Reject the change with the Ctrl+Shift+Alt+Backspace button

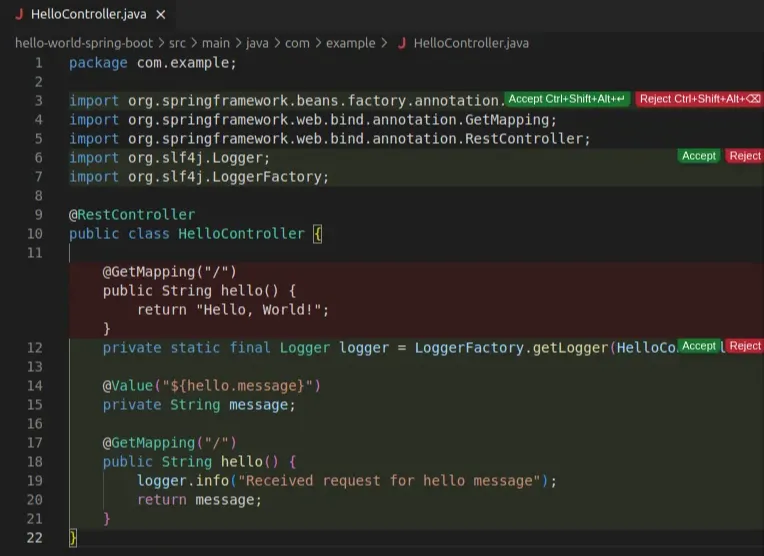[699, 99]
